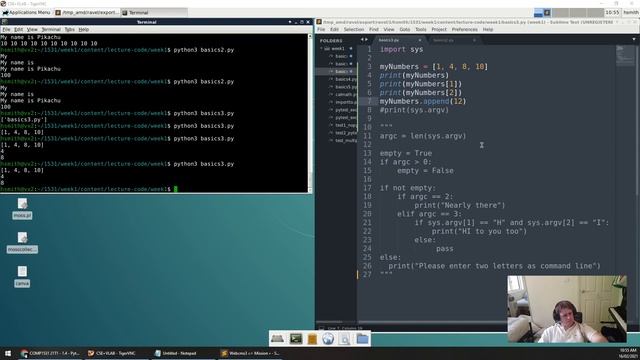Select the second desktop file icon
This screenshot has width=640, height=360.
(22, 242)
